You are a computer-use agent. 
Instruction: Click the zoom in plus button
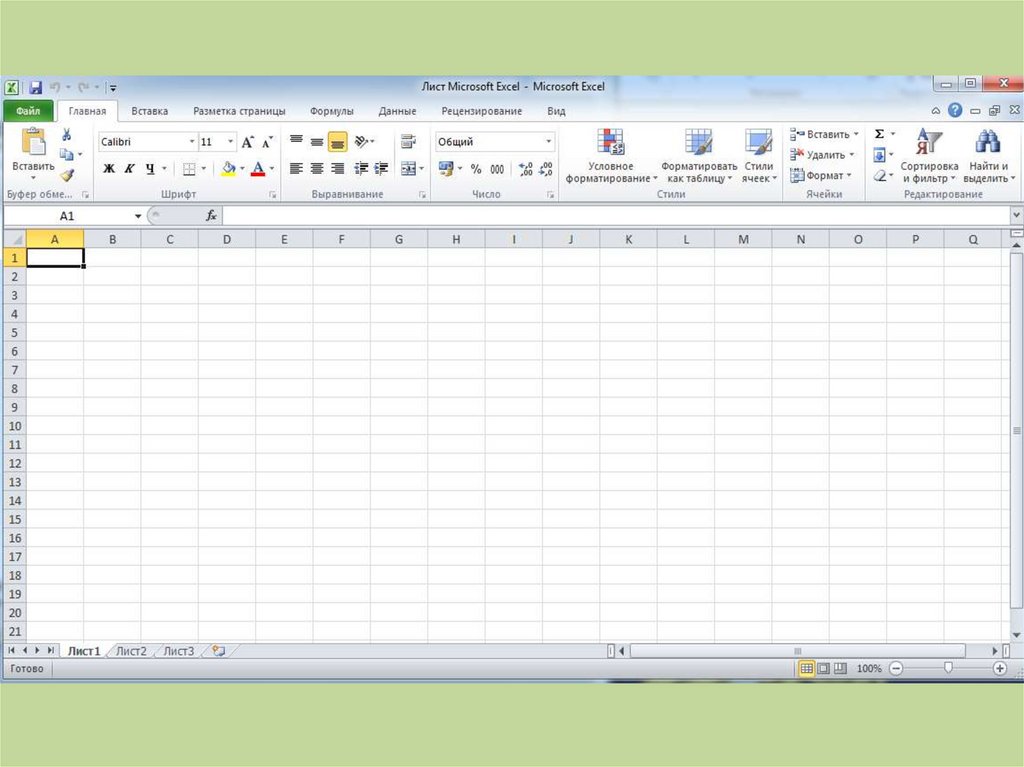coord(1000,668)
